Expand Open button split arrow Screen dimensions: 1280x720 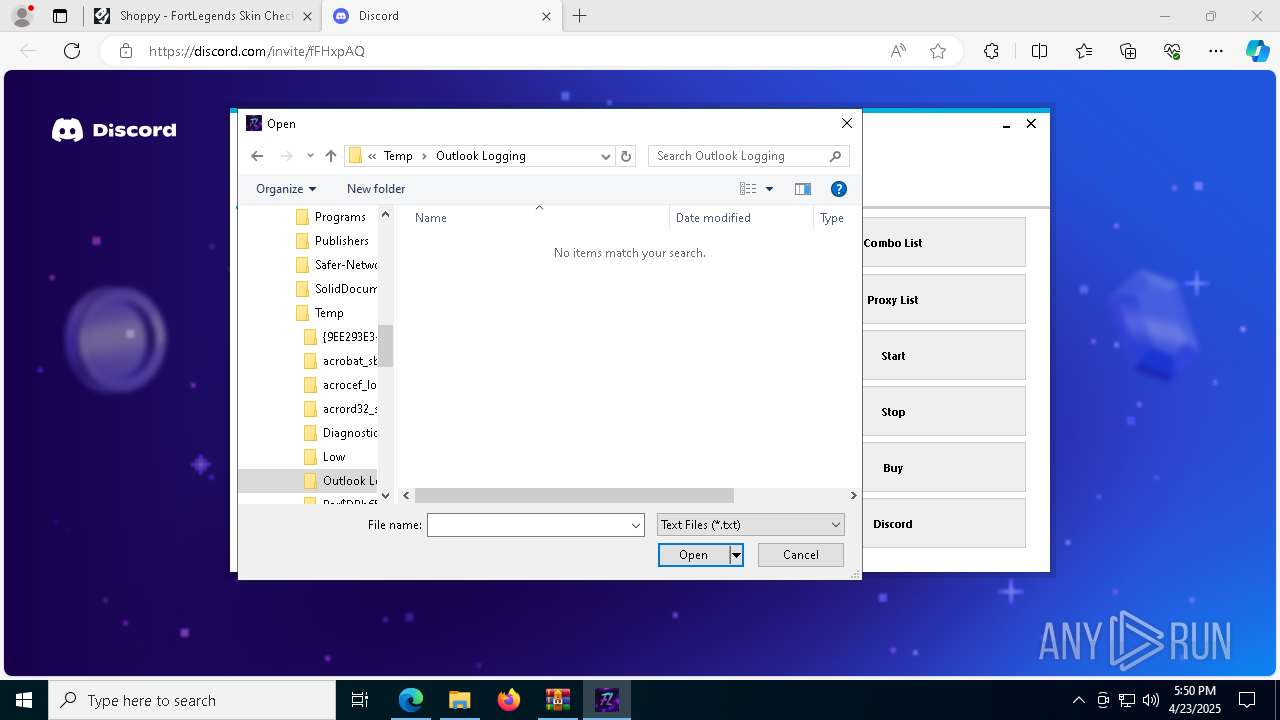click(736, 555)
